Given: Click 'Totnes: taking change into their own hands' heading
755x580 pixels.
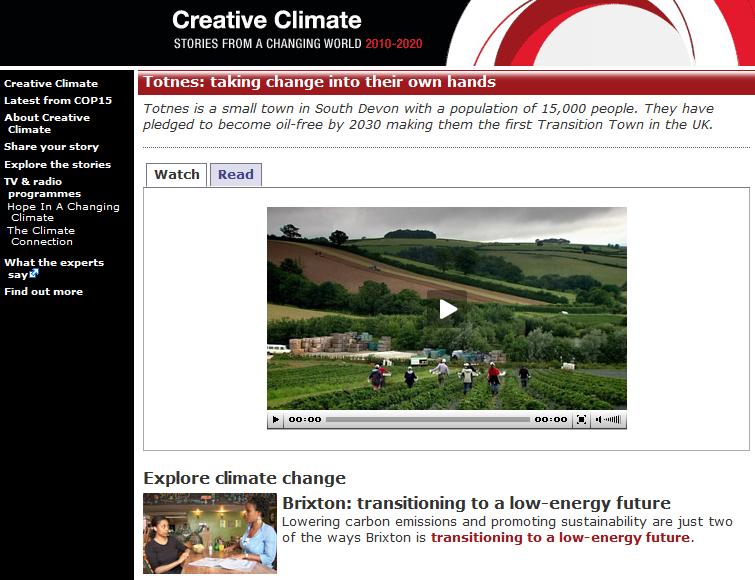Looking at the screenshot, I should (x=320, y=82).
